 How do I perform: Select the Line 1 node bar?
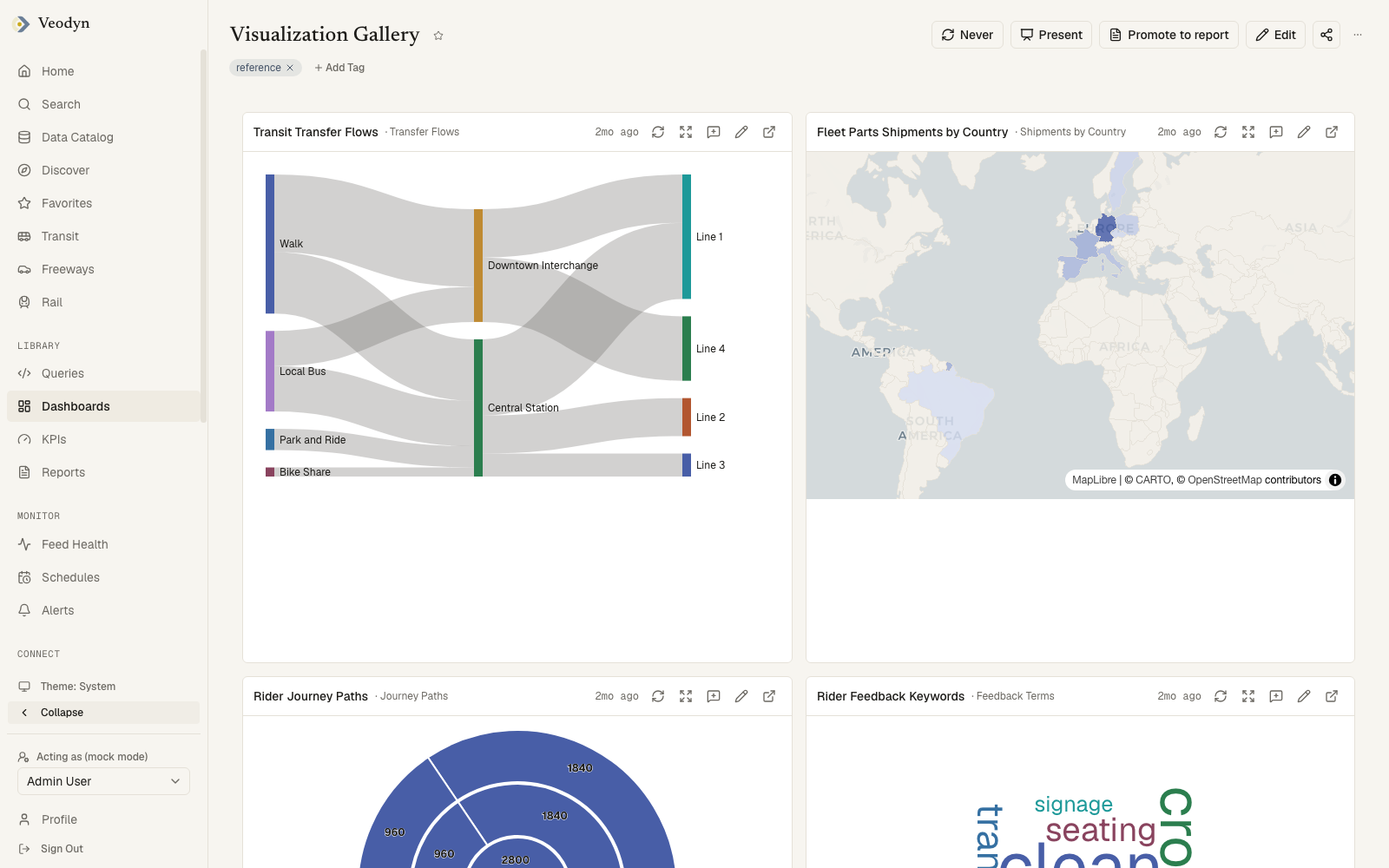[x=687, y=237]
